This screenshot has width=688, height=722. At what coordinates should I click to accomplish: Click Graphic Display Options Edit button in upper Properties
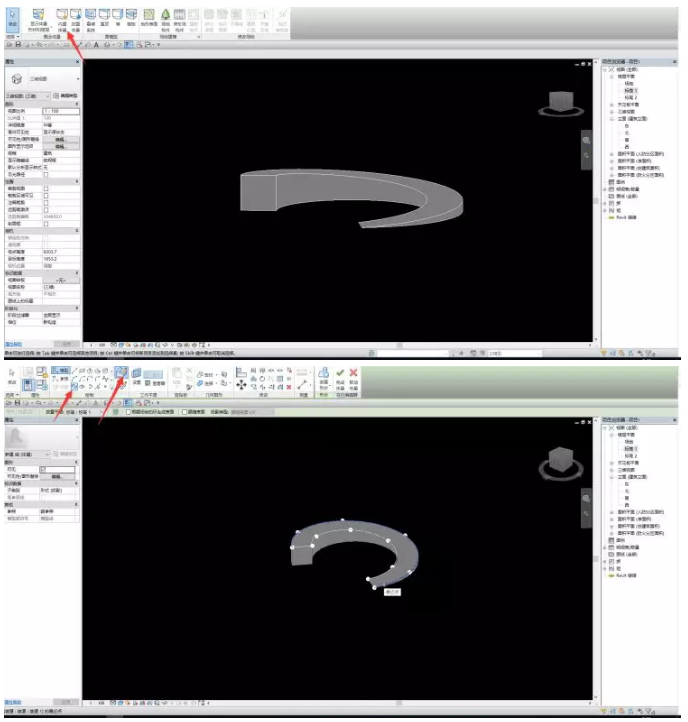pyautogui.click(x=60, y=146)
